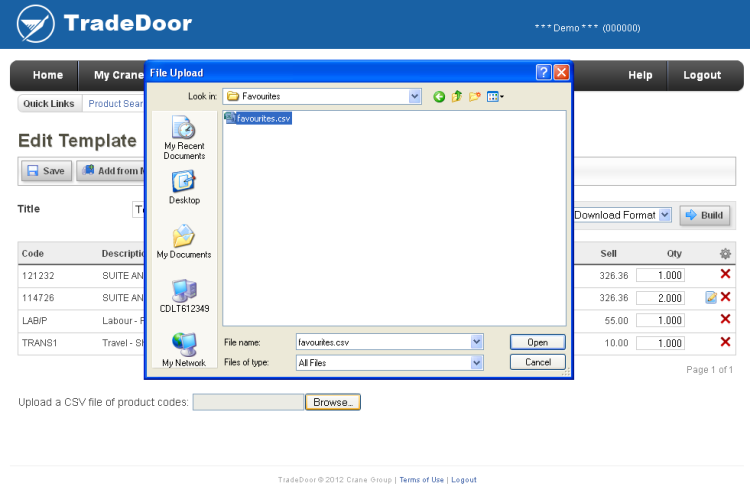
Task: Click the quantity field for code 114726
Action: click(x=660, y=298)
